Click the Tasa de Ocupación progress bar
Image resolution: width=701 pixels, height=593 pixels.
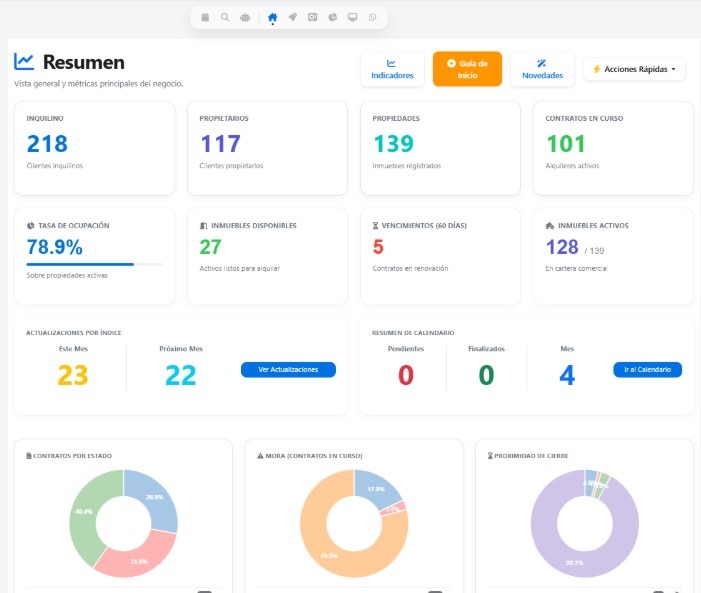point(94,264)
